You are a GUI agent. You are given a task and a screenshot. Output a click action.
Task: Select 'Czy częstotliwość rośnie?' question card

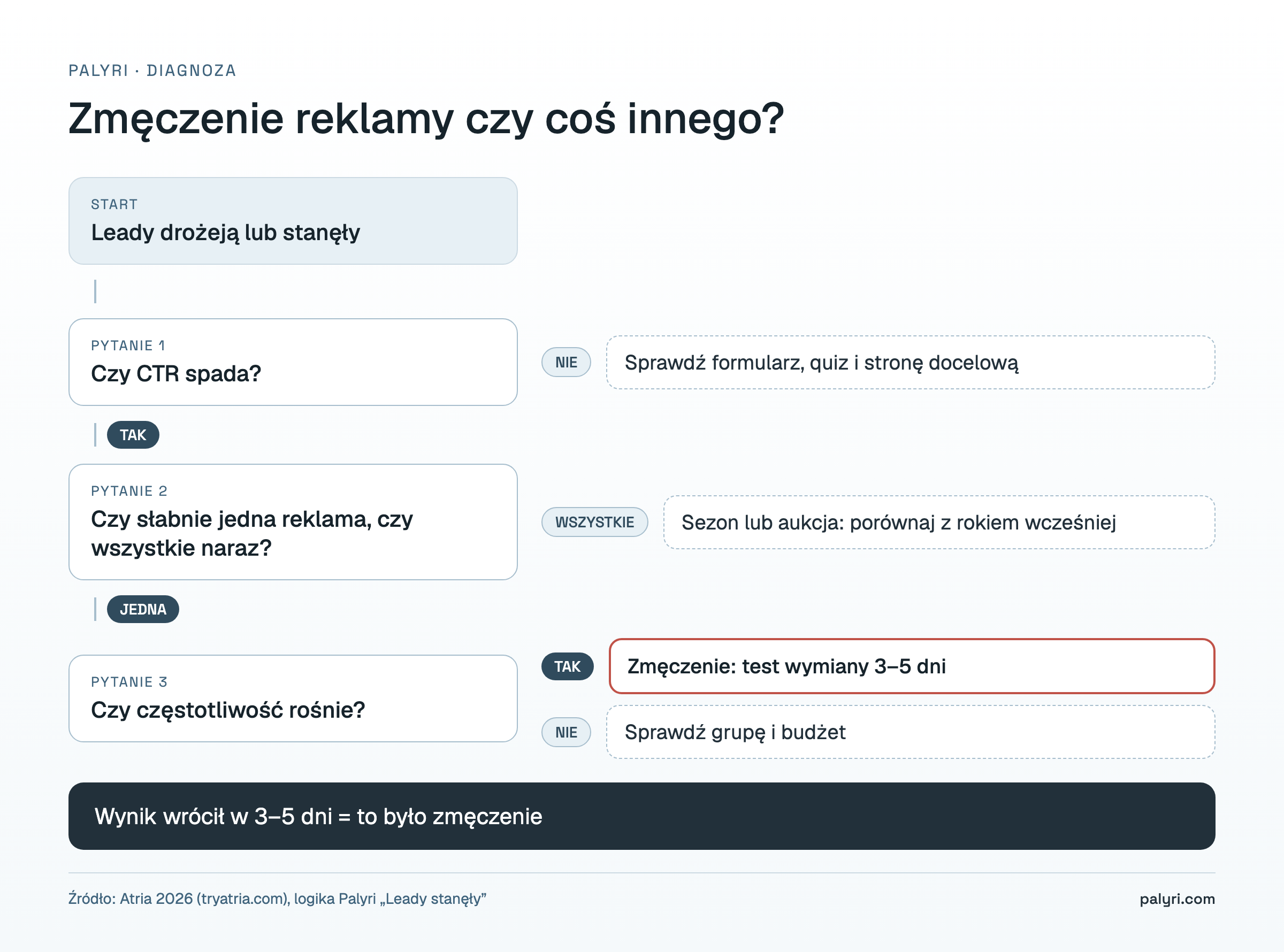pos(293,698)
